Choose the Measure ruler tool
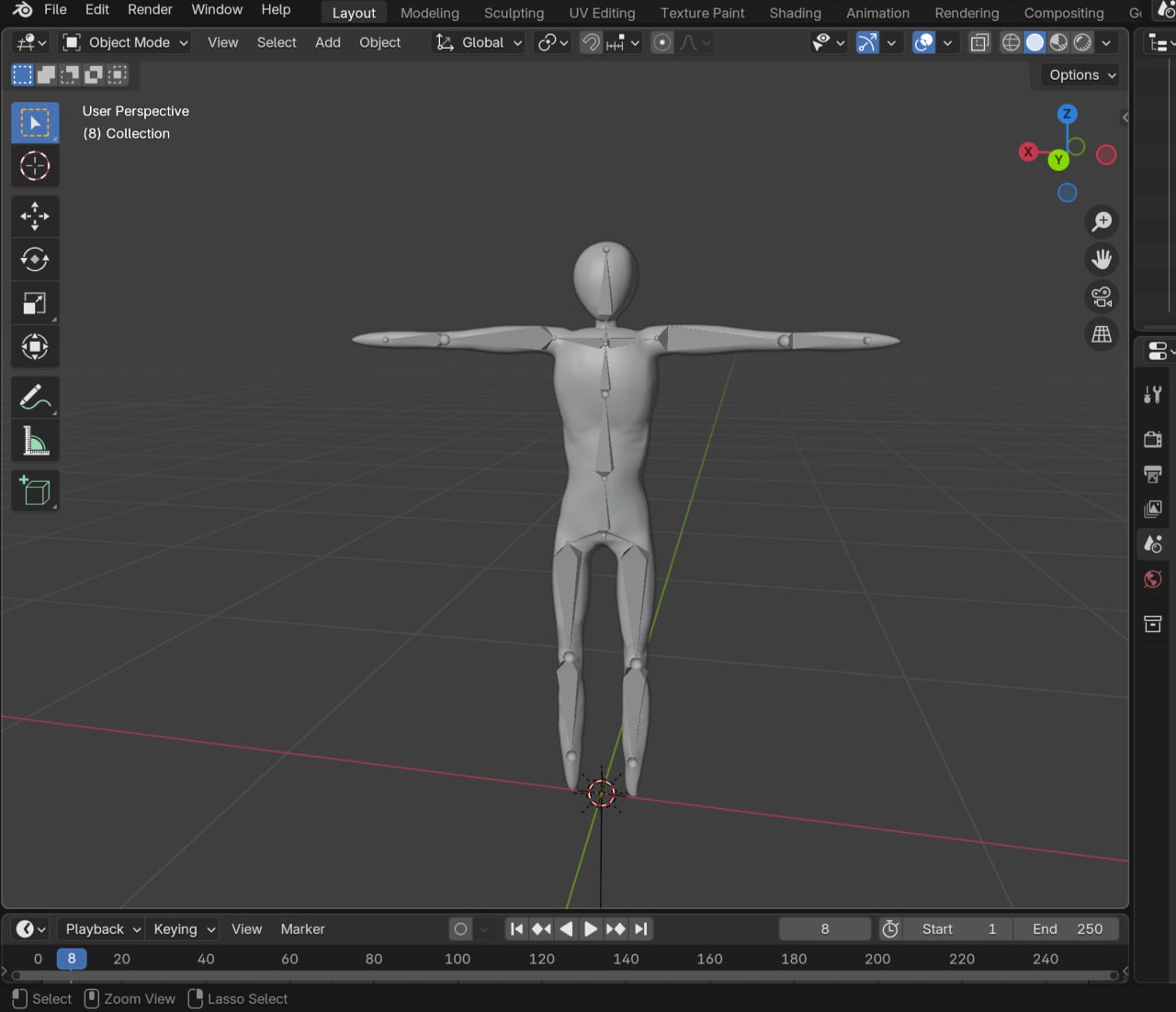Image resolution: width=1176 pixels, height=1012 pixels. (x=35, y=441)
